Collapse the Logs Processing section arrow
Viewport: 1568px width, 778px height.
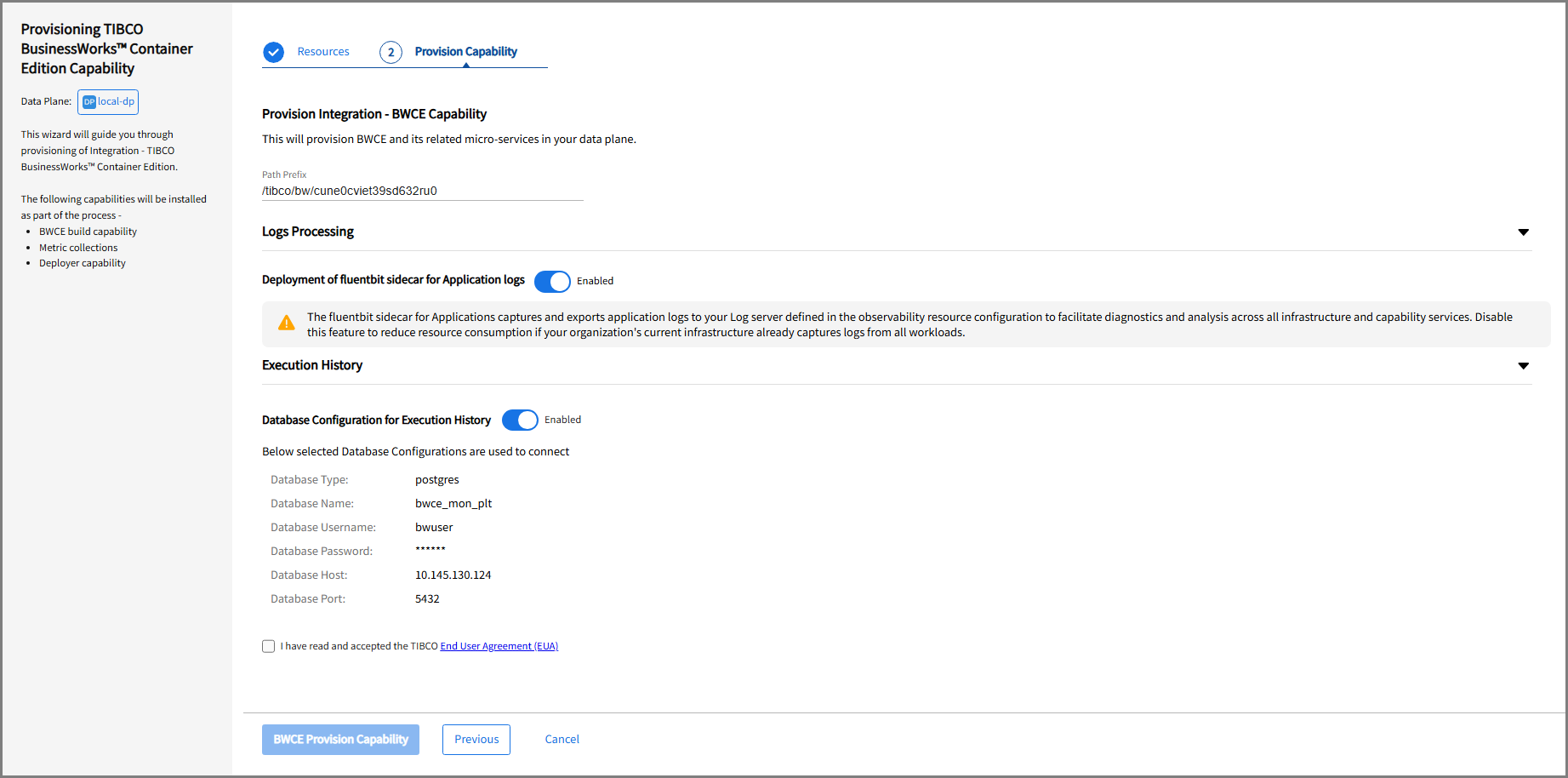coord(1523,232)
